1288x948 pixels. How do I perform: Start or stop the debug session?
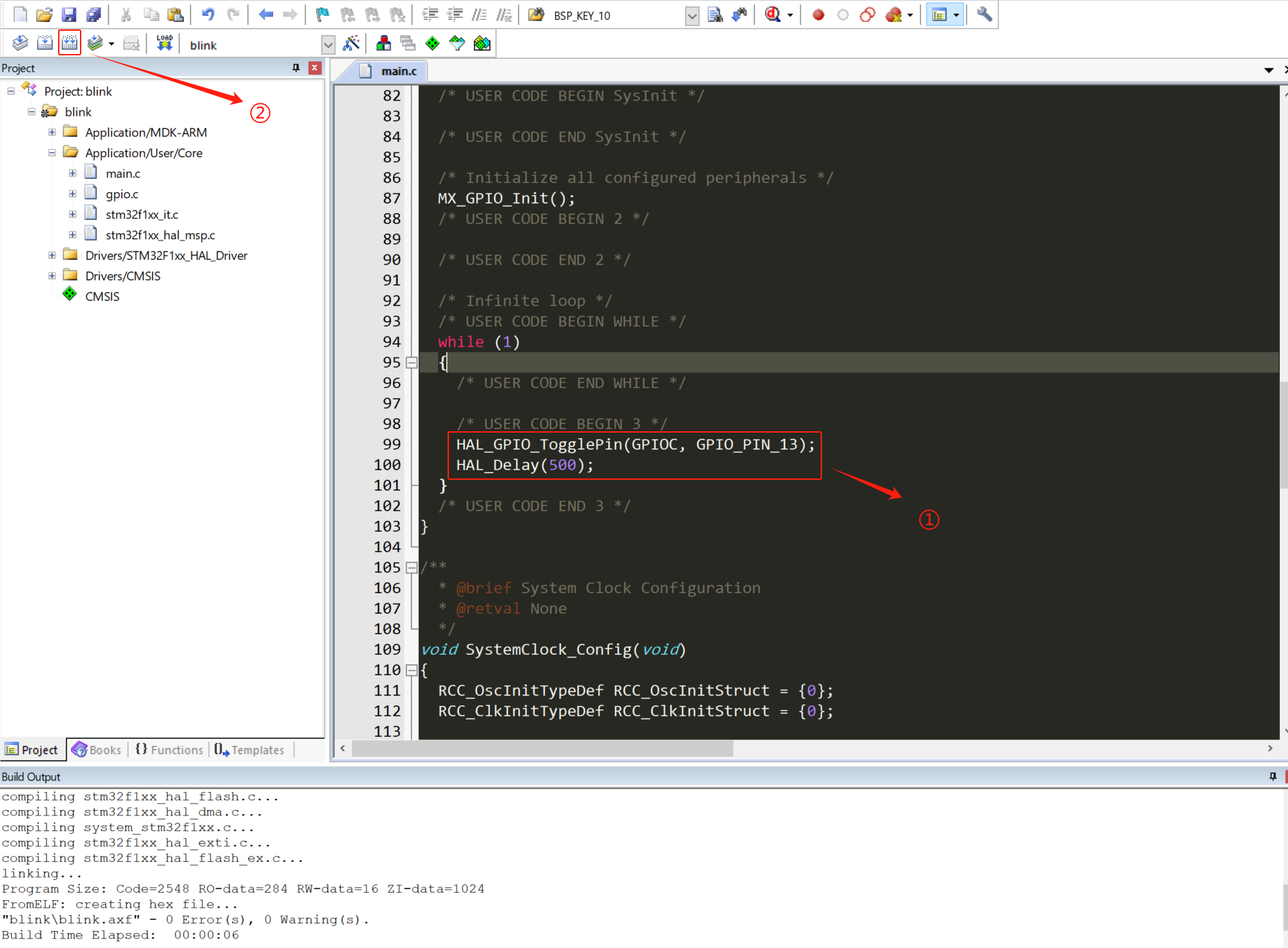[x=773, y=14]
